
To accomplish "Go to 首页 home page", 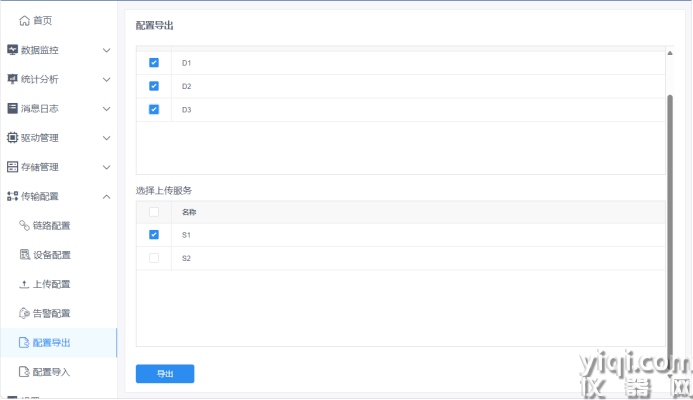I will pyautogui.click(x=42, y=21).
